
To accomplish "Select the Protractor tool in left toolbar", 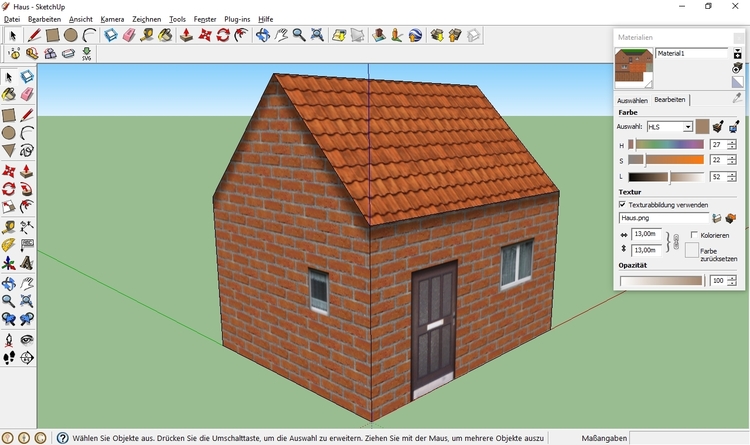I will pos(9,245).
